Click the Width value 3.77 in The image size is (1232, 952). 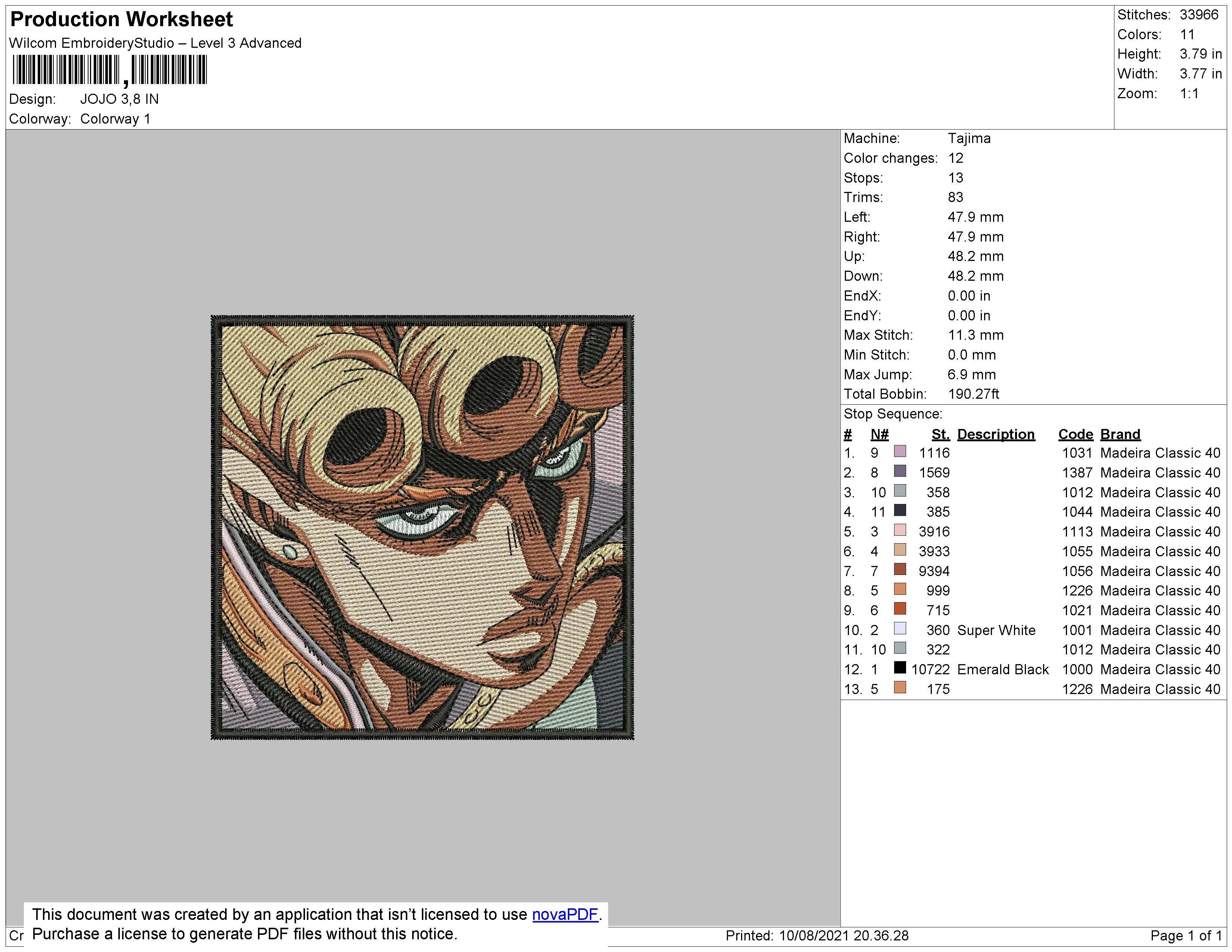click(1201, 74)
